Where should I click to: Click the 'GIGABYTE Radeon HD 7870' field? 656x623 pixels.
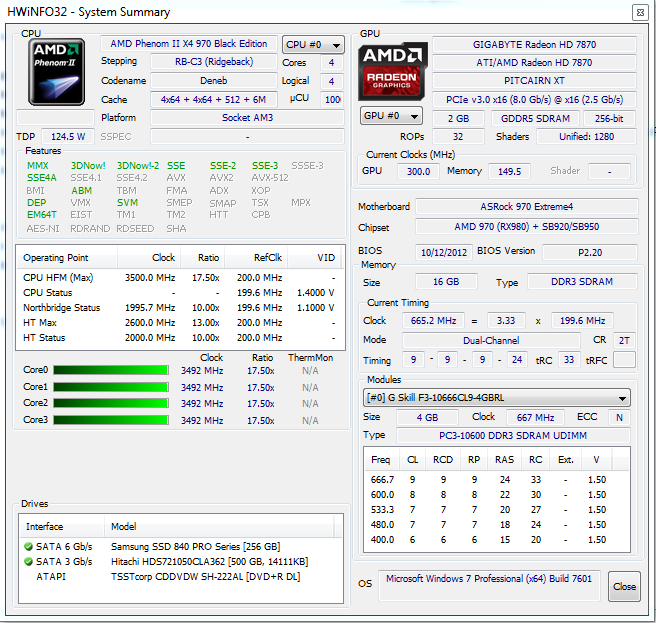tap(534, 44)
